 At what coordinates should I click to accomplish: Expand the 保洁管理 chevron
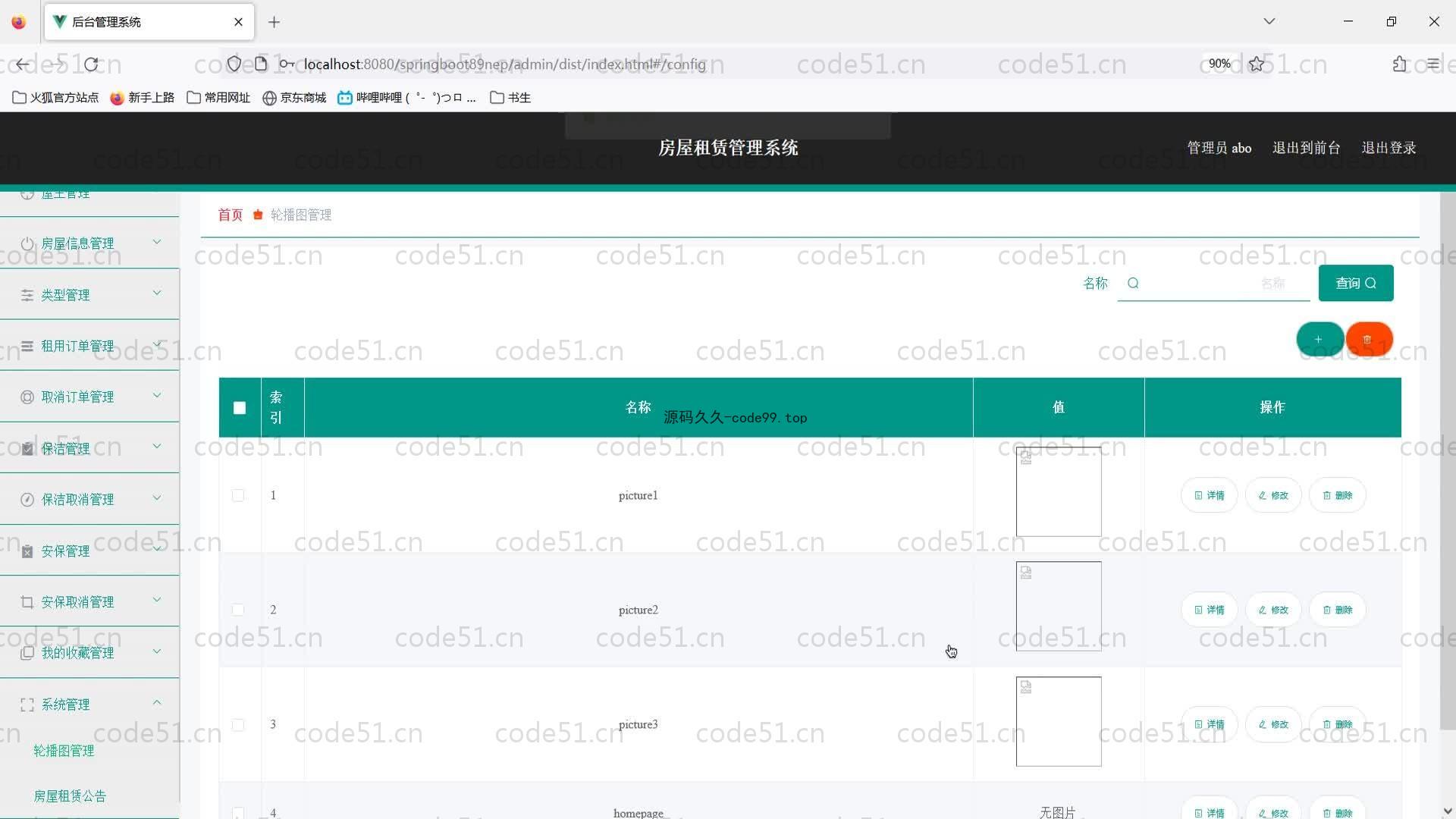[157, 446]
